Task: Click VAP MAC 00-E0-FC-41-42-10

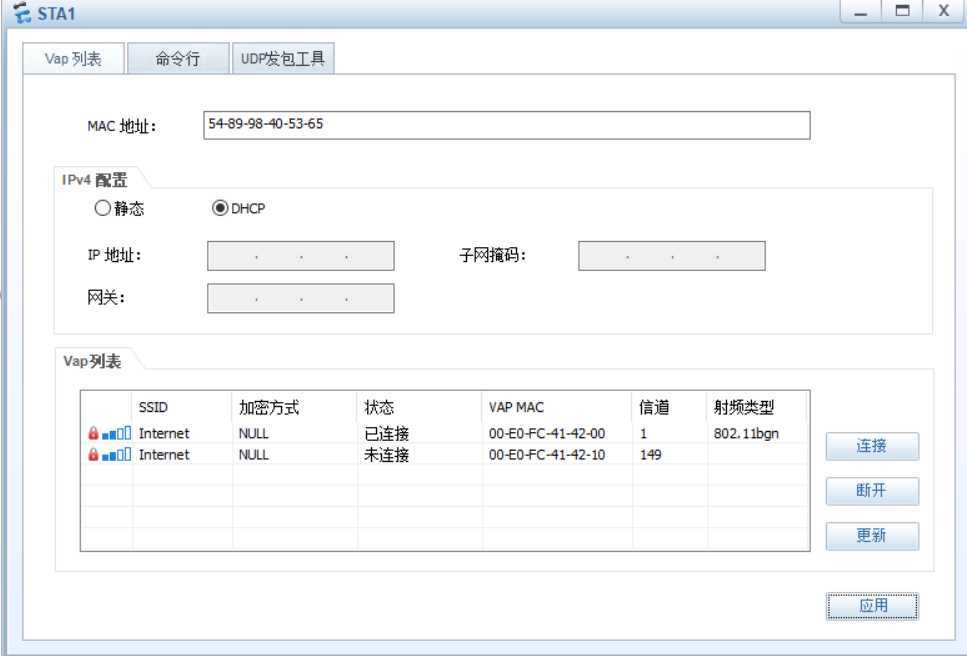Action: tap(547, 454)
